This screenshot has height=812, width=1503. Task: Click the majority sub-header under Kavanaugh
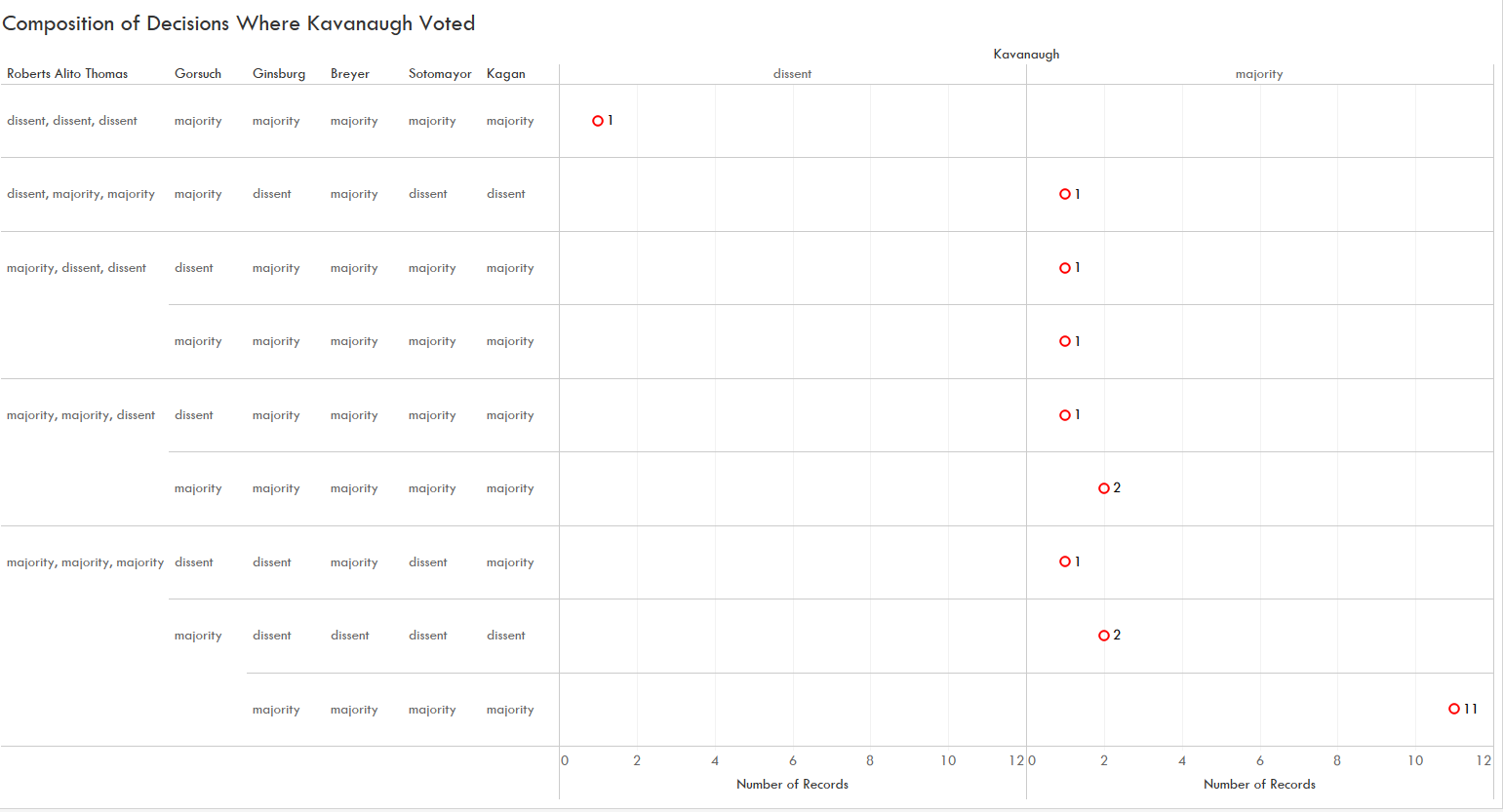click(x=1259, y=74)
